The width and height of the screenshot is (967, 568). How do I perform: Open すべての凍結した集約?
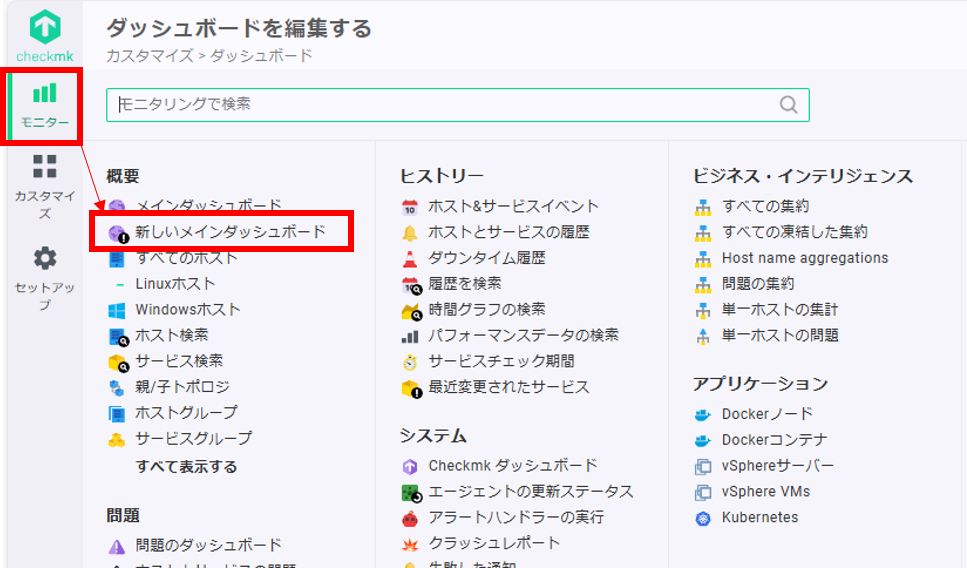pos(795,232)
